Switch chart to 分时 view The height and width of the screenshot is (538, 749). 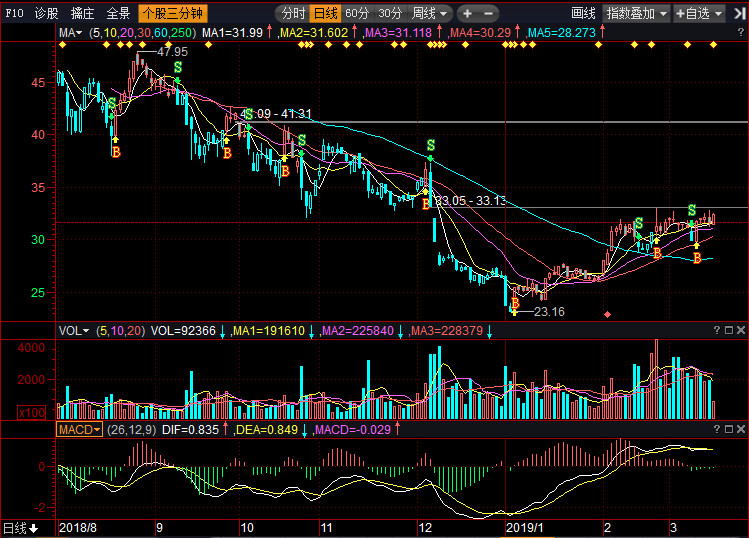(x=293, y=13)
